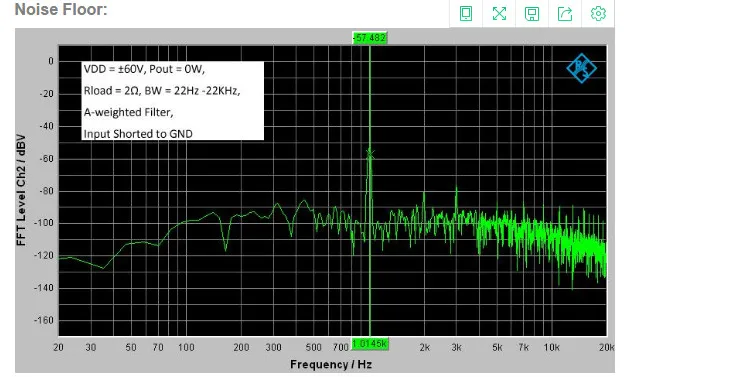Click the 'FFT Level Ch2 / dBV' axis label
This screenshot has width=729, height=377.
21,190
